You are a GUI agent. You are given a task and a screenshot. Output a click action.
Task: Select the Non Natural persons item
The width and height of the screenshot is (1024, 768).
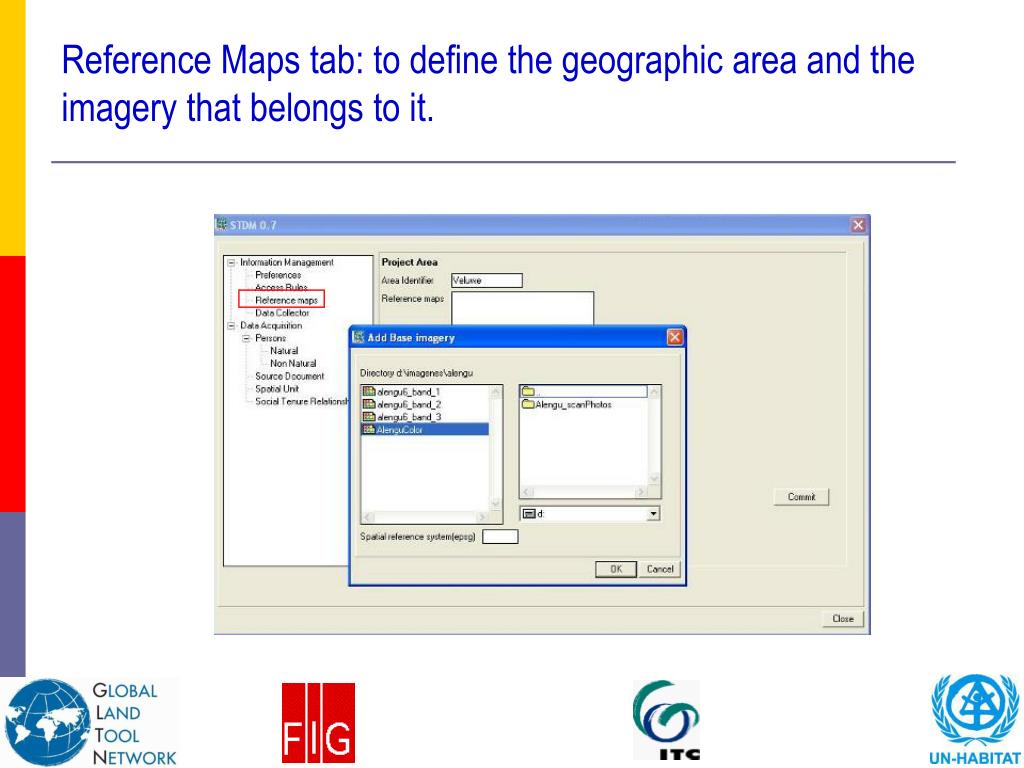[293, 364]
